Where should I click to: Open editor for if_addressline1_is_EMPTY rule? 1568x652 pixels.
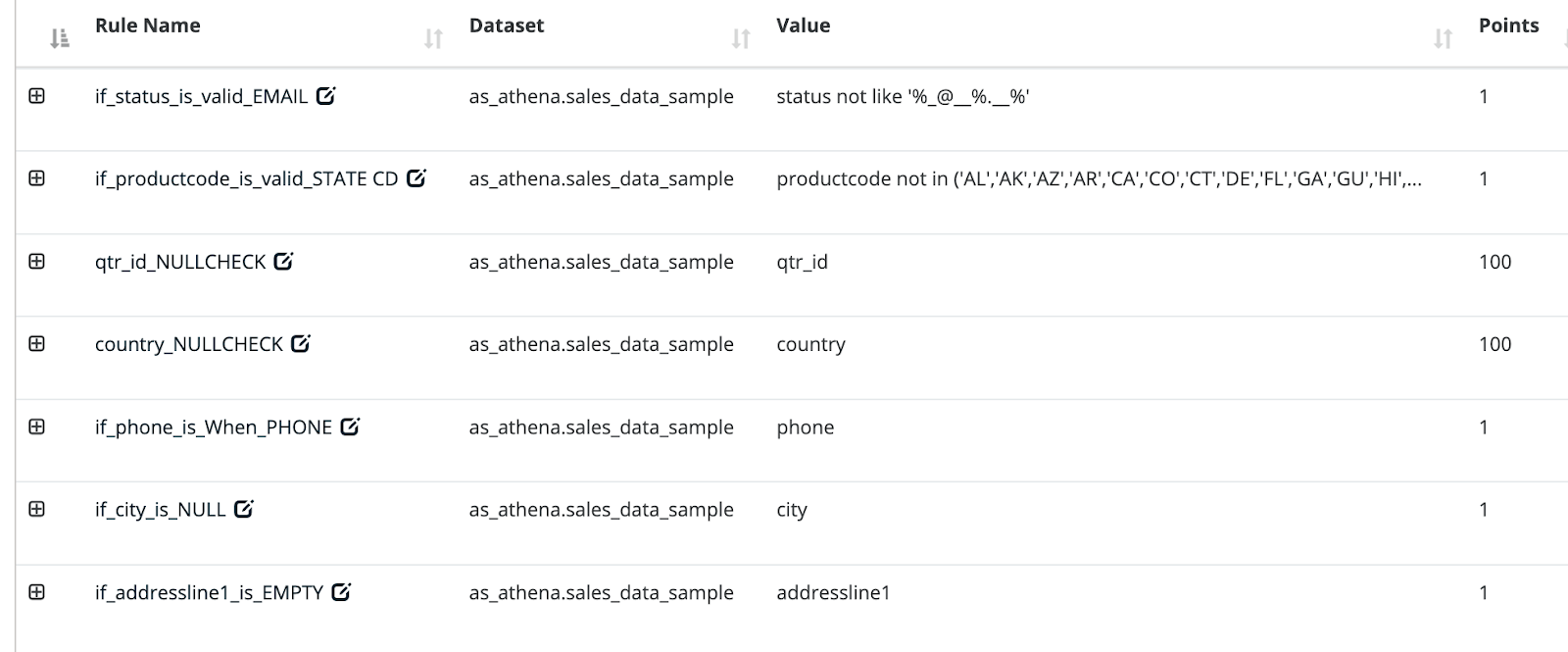coord(341,591)
